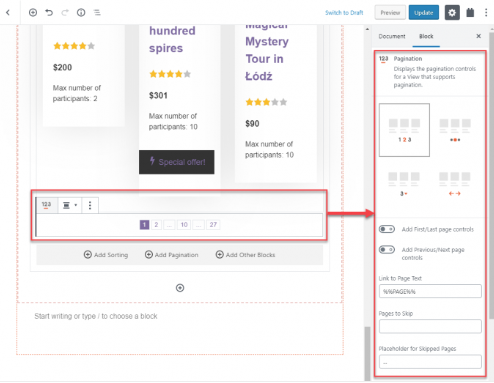Select the Block tab
This screenshot has height=383, width=494.
(426, 36)
